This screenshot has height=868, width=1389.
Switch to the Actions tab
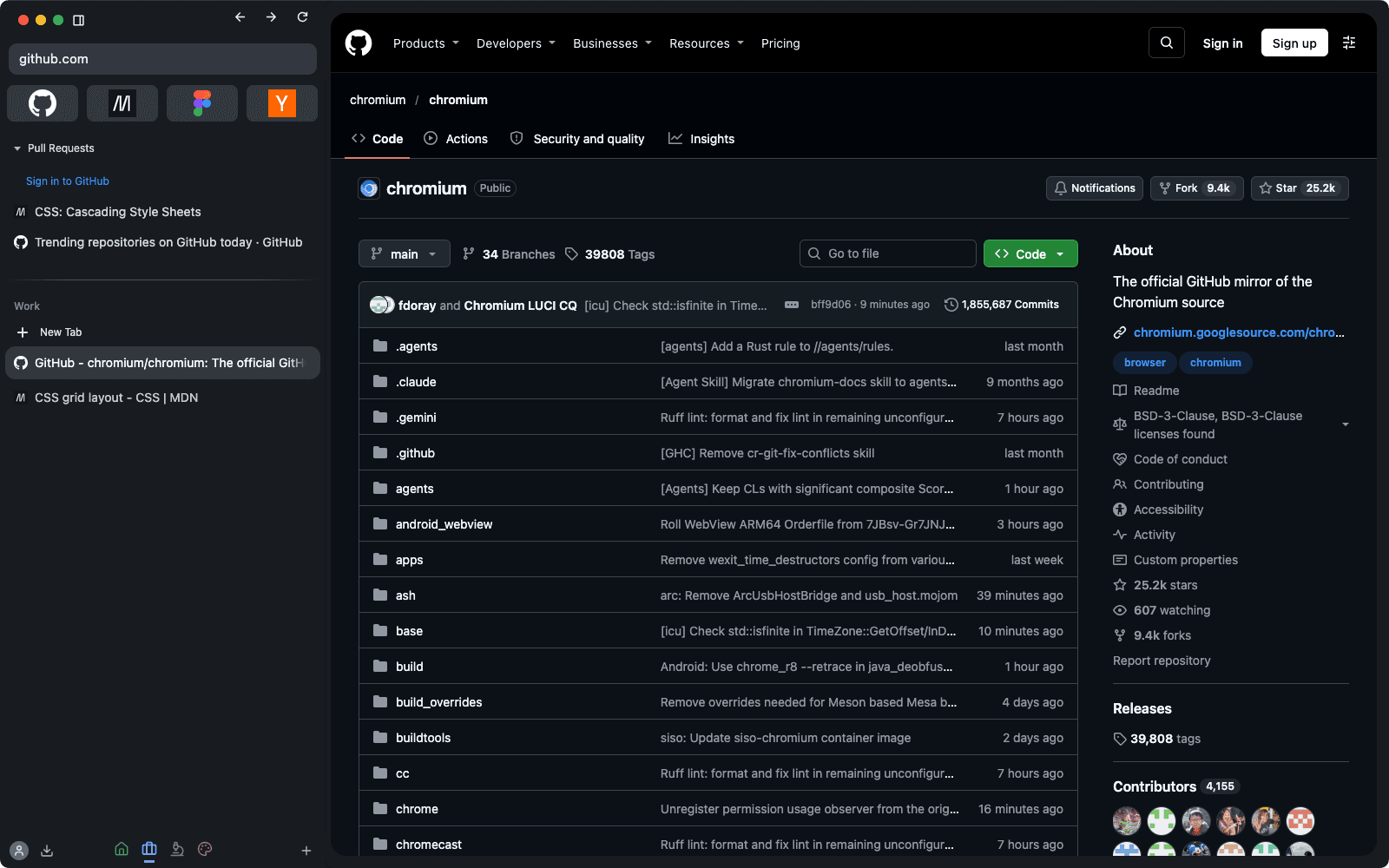456,139
